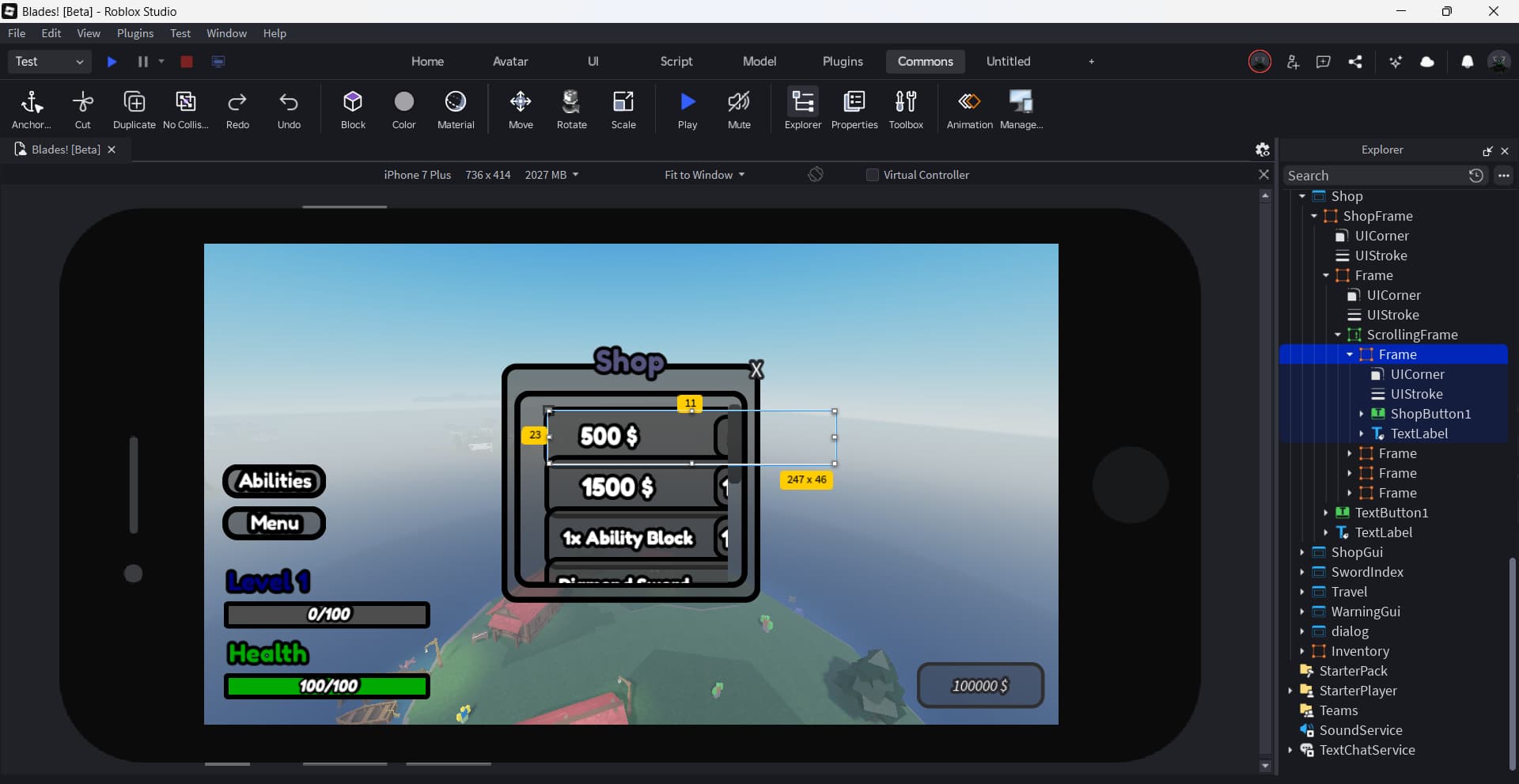Select the Anchor tool
Viewport: 1519px width, 784px height.
(31, 109)
